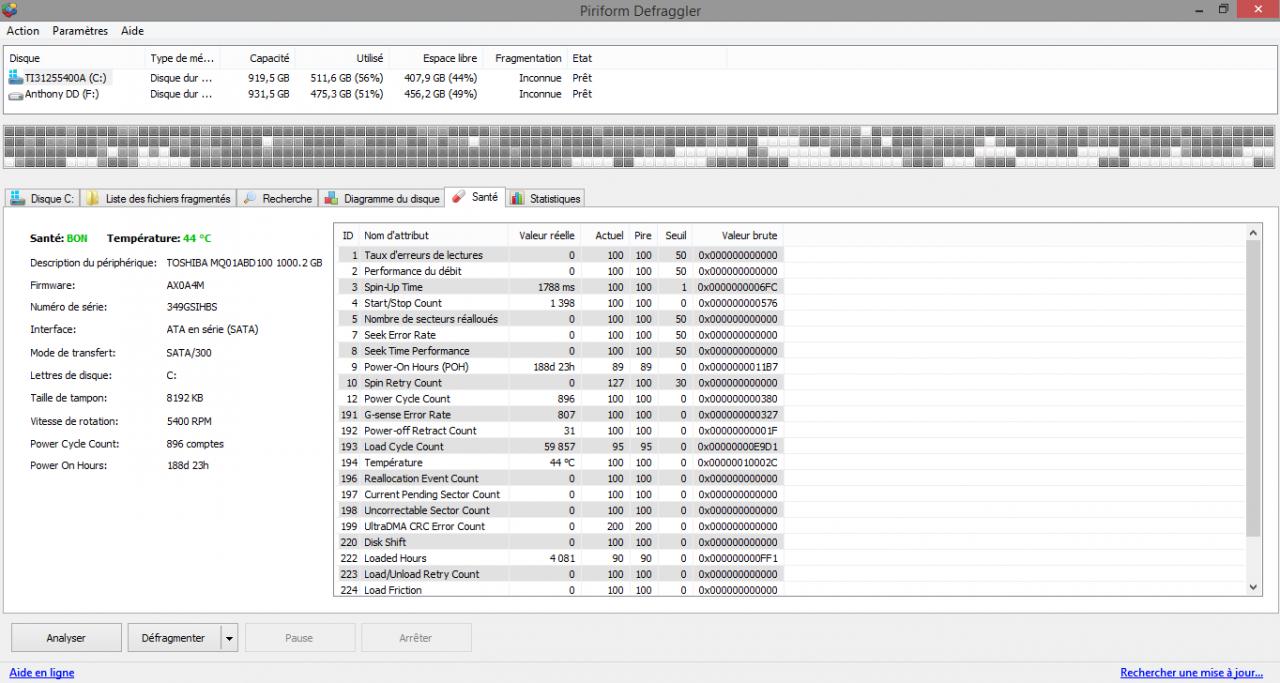Image resolution: width=1280 pixels, height=683 pixels.
Task: Select the Load Friction attribute row
Action: tap(558, 590)
